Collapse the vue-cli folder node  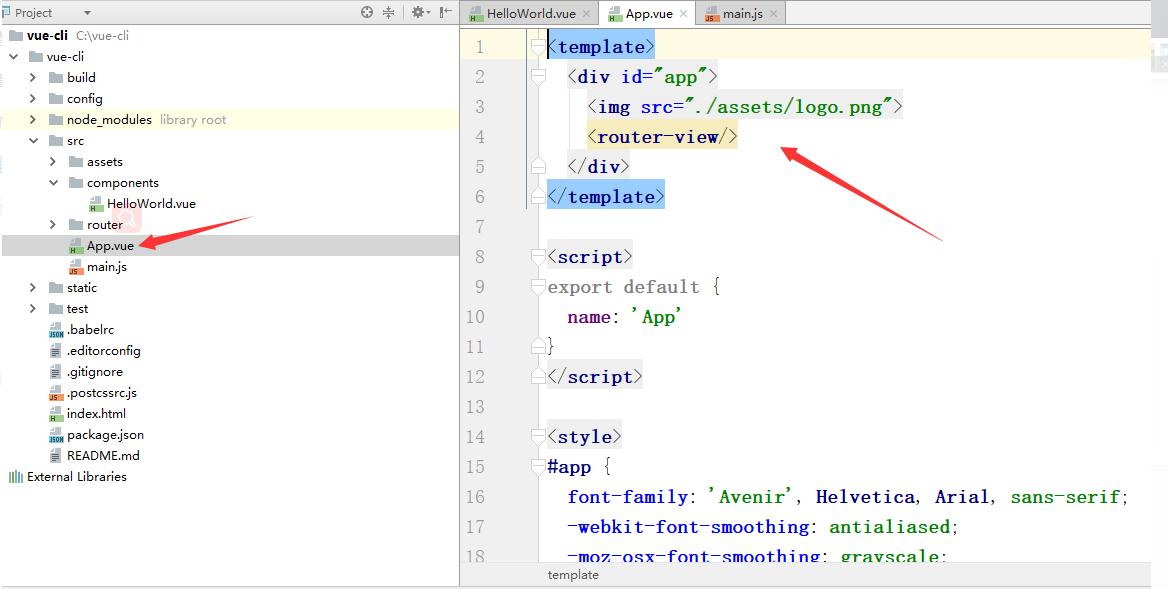tap(13, 57)
